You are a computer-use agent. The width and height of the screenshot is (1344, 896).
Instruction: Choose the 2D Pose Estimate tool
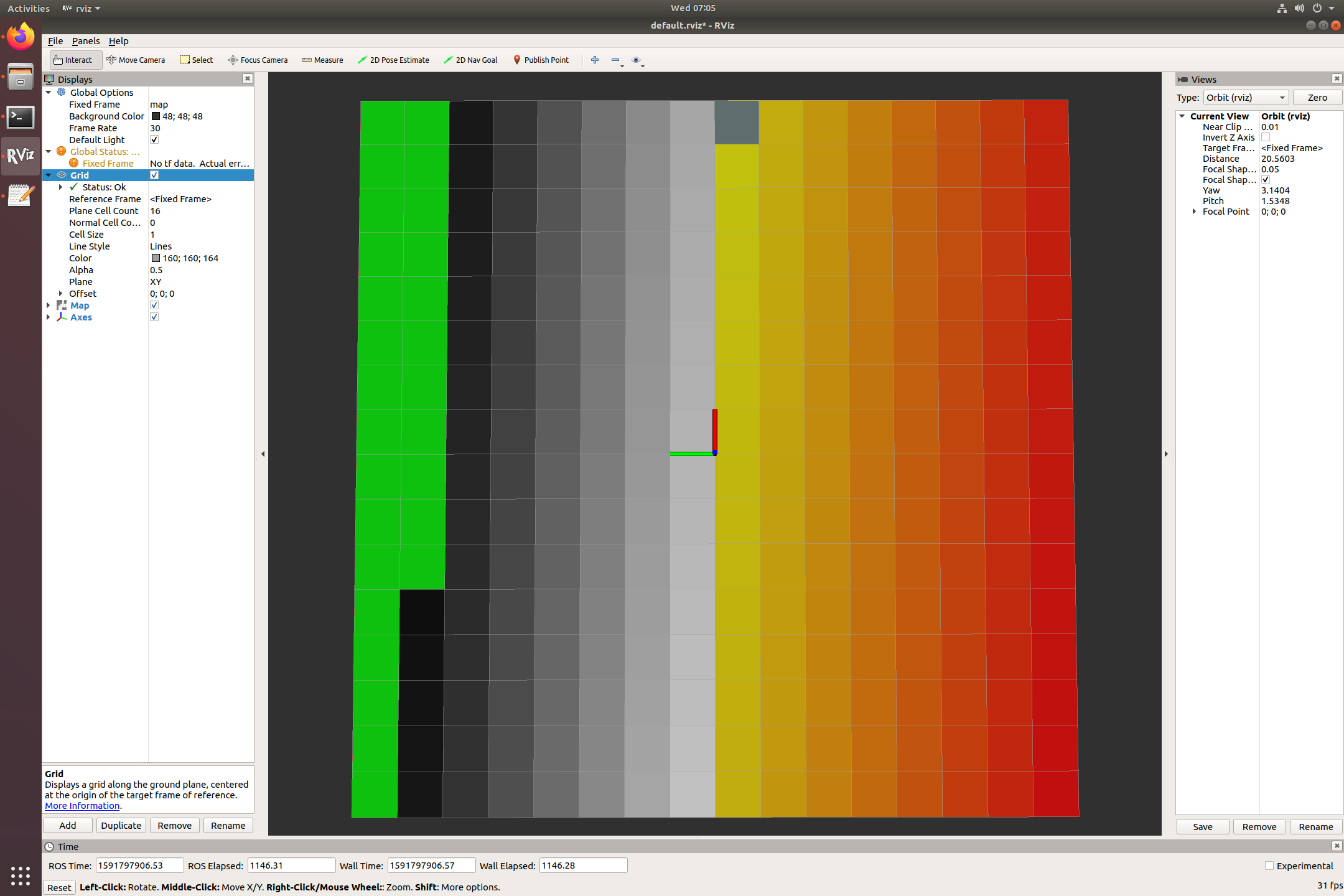pos(393,60)
